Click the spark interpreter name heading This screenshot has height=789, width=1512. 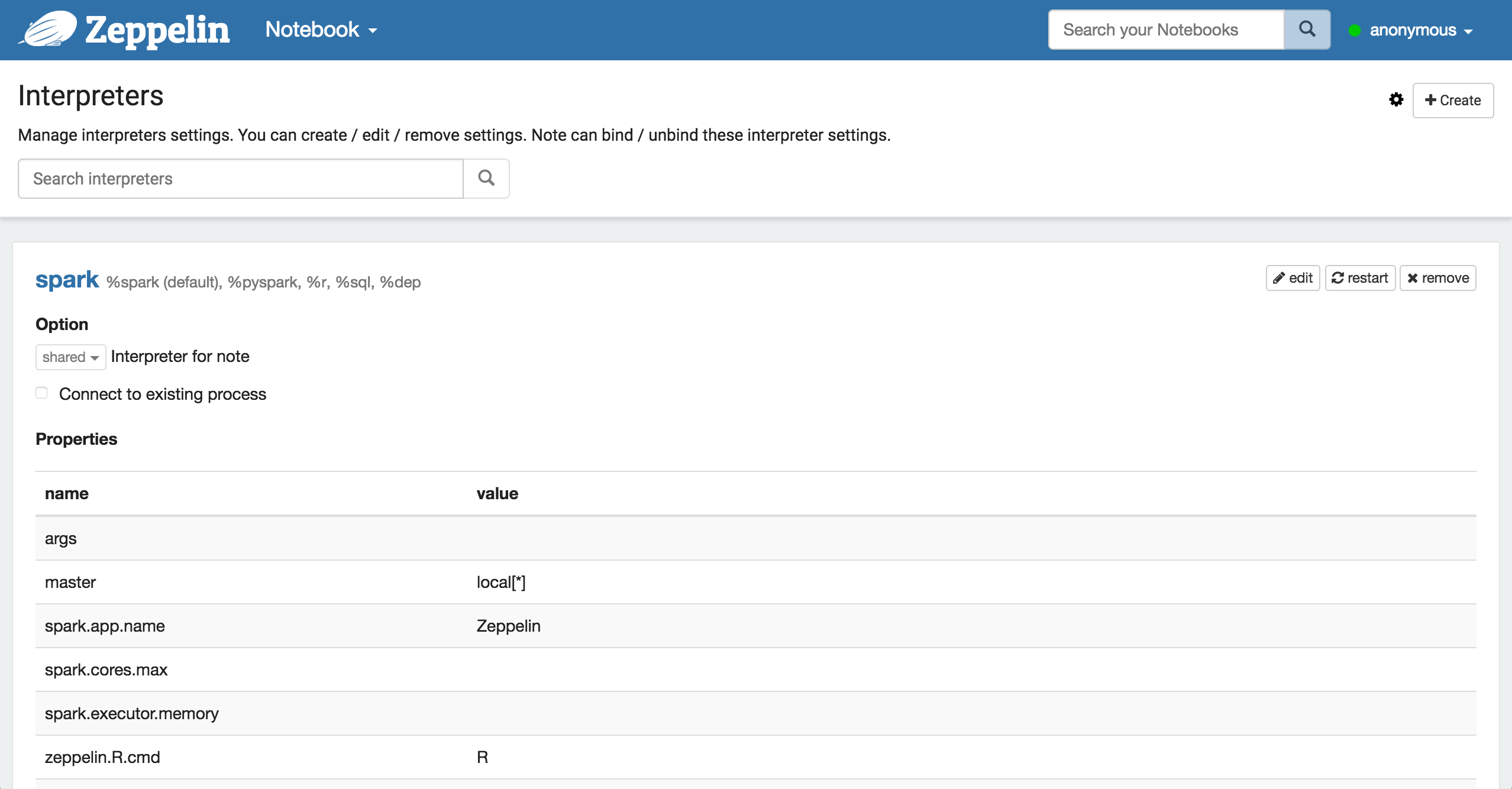(x=67, y=280)
